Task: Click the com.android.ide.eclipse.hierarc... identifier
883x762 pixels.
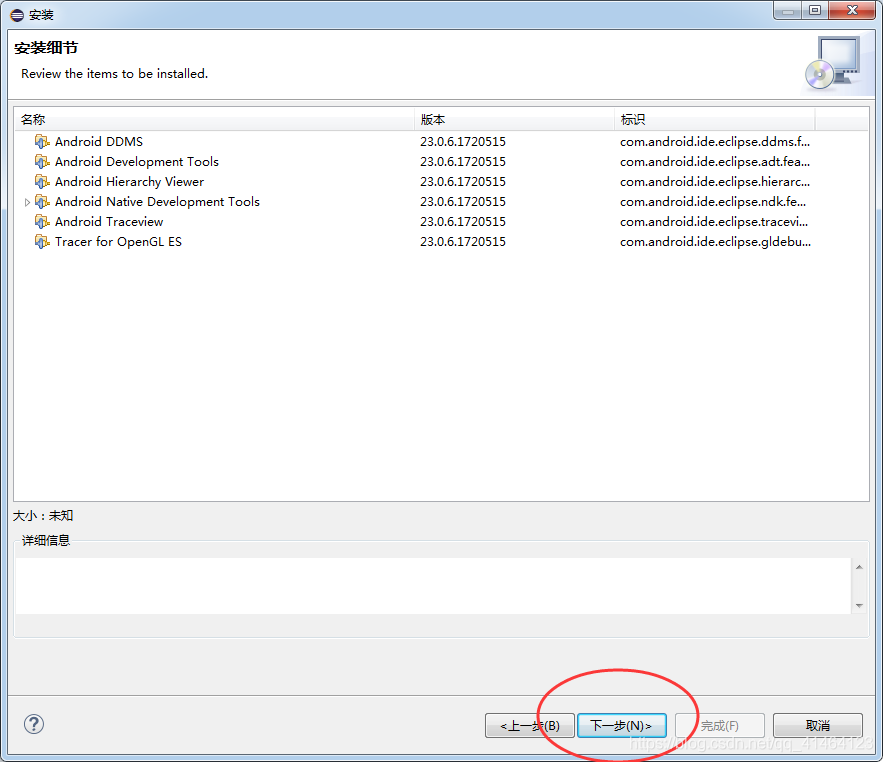Action: (x=715, y=181)
